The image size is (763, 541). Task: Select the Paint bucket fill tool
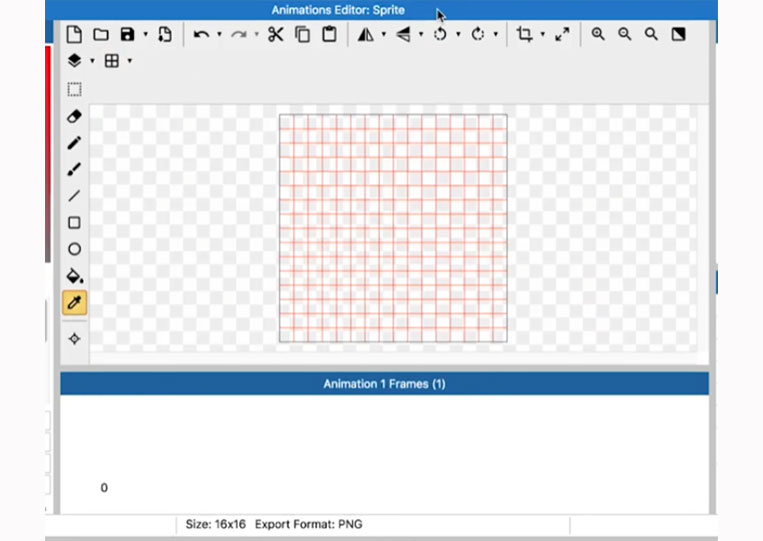point(74,276)
